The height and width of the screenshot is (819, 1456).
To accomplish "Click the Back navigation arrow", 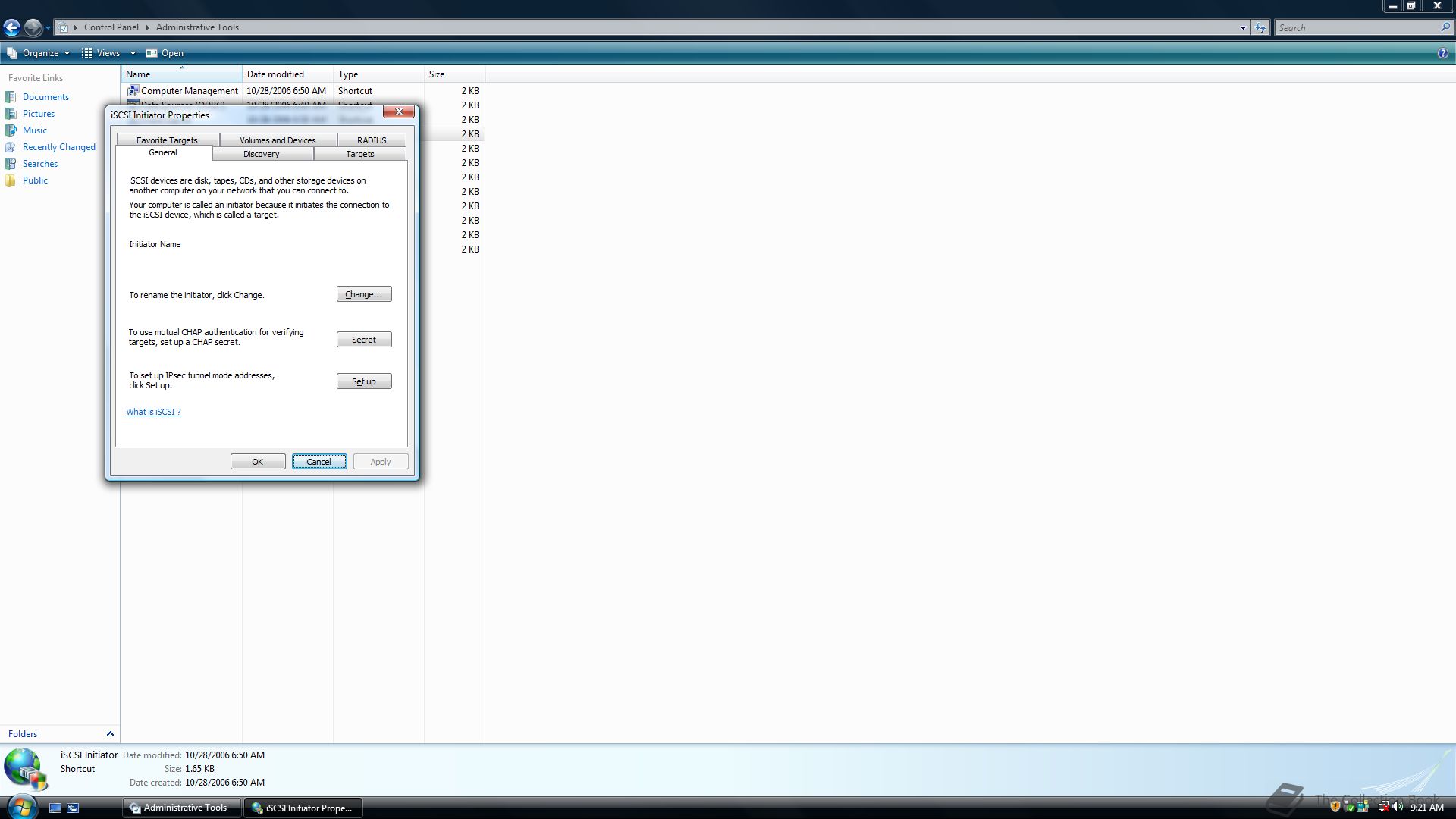I will click(x=11, y=28).
